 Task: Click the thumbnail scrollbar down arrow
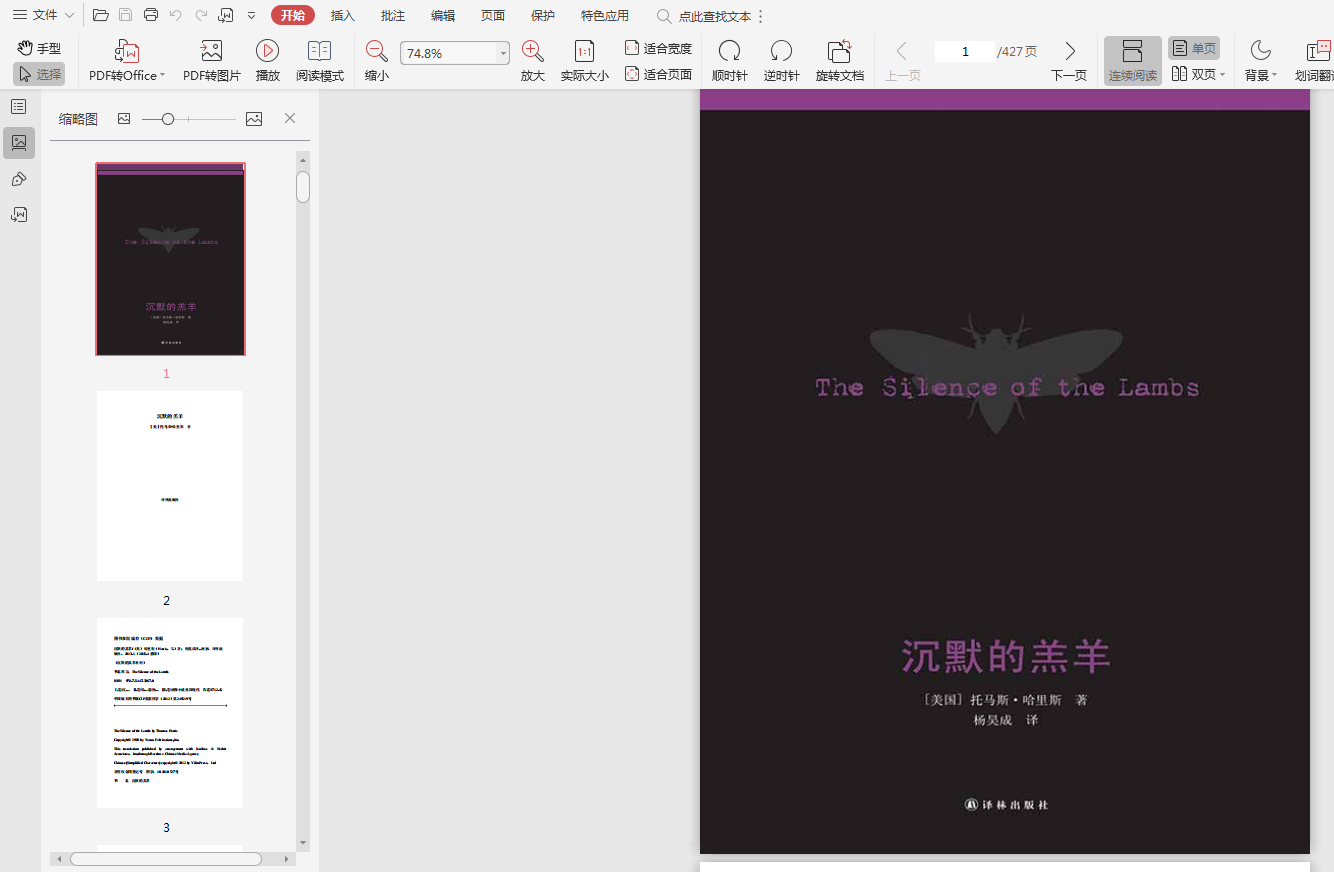(303, 844)
